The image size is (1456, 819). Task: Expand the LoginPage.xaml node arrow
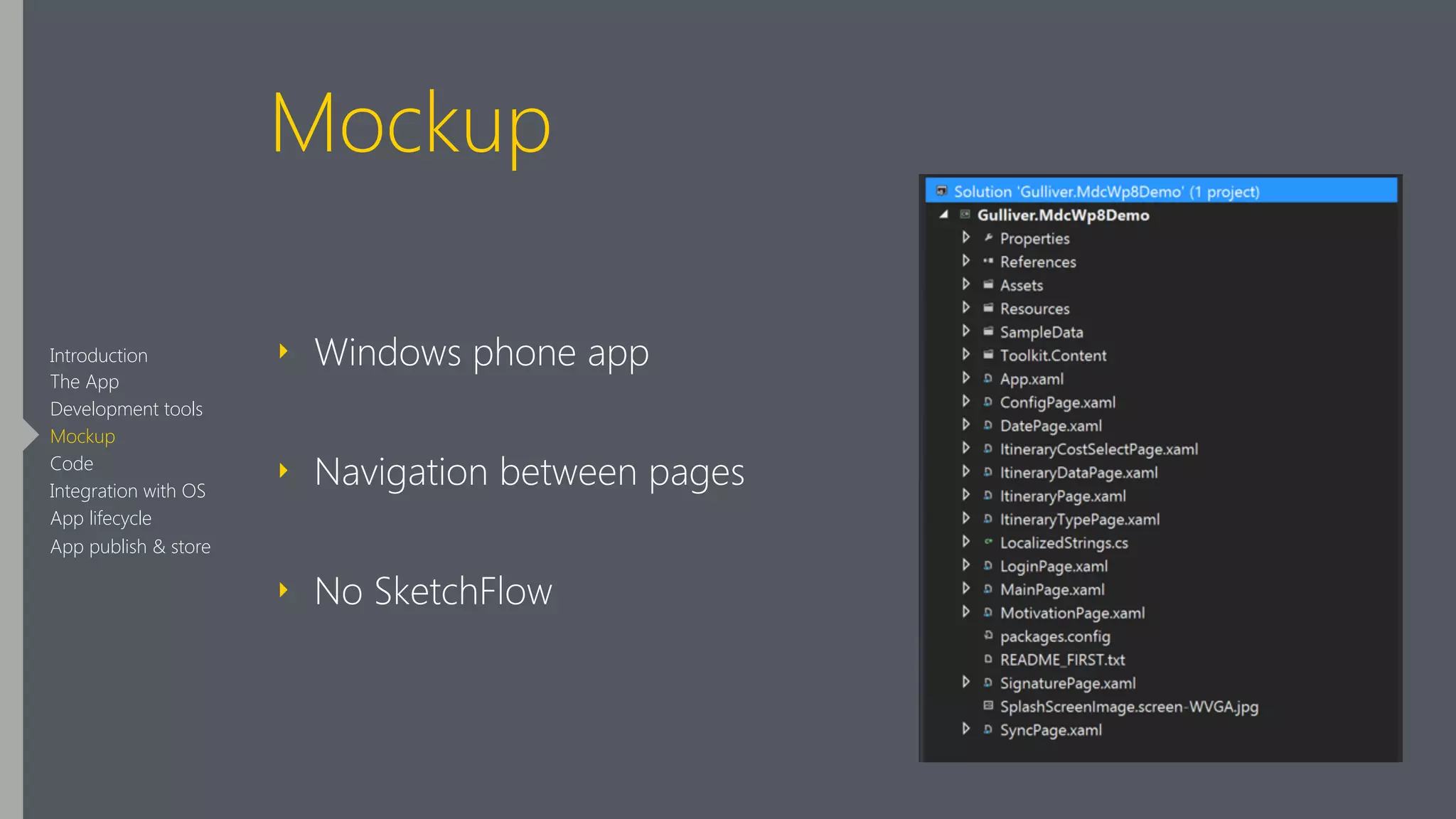point(965,564)
